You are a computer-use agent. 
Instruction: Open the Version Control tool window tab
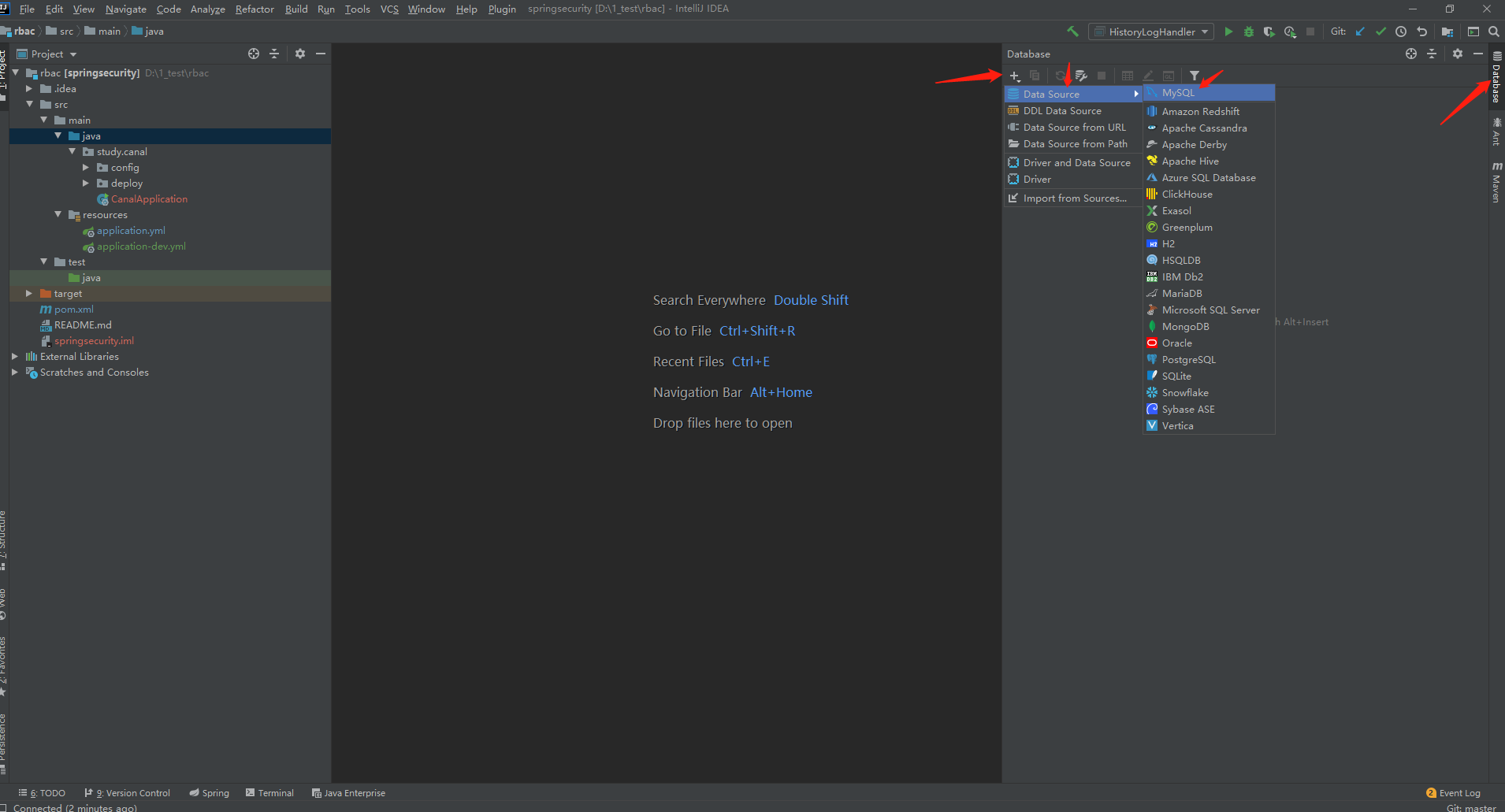coord(128,793)
